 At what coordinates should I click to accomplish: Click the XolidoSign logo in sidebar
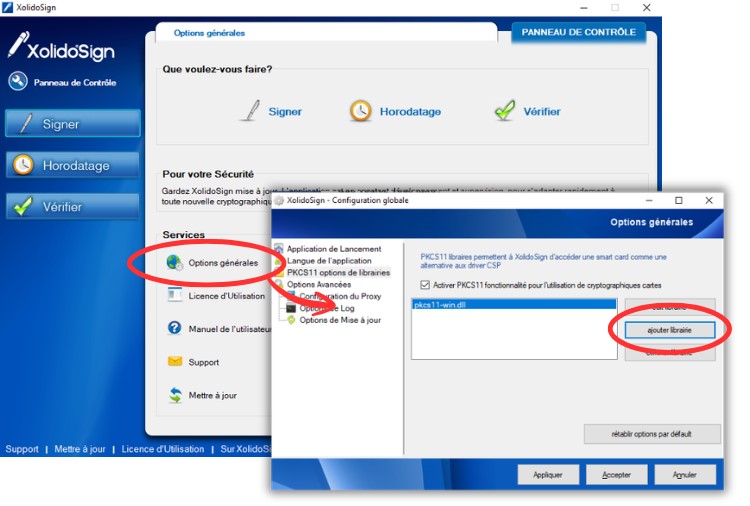point(61,48)
